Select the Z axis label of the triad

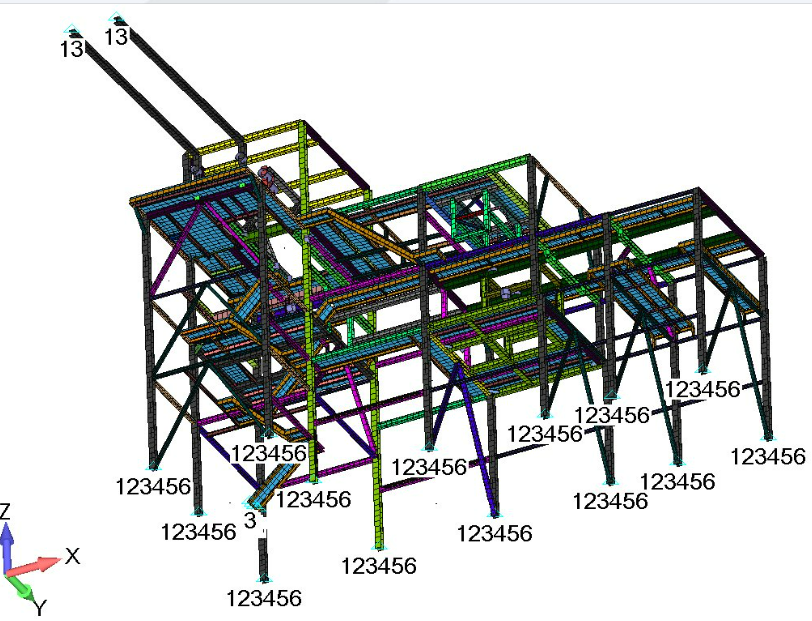tap(5, 511)
